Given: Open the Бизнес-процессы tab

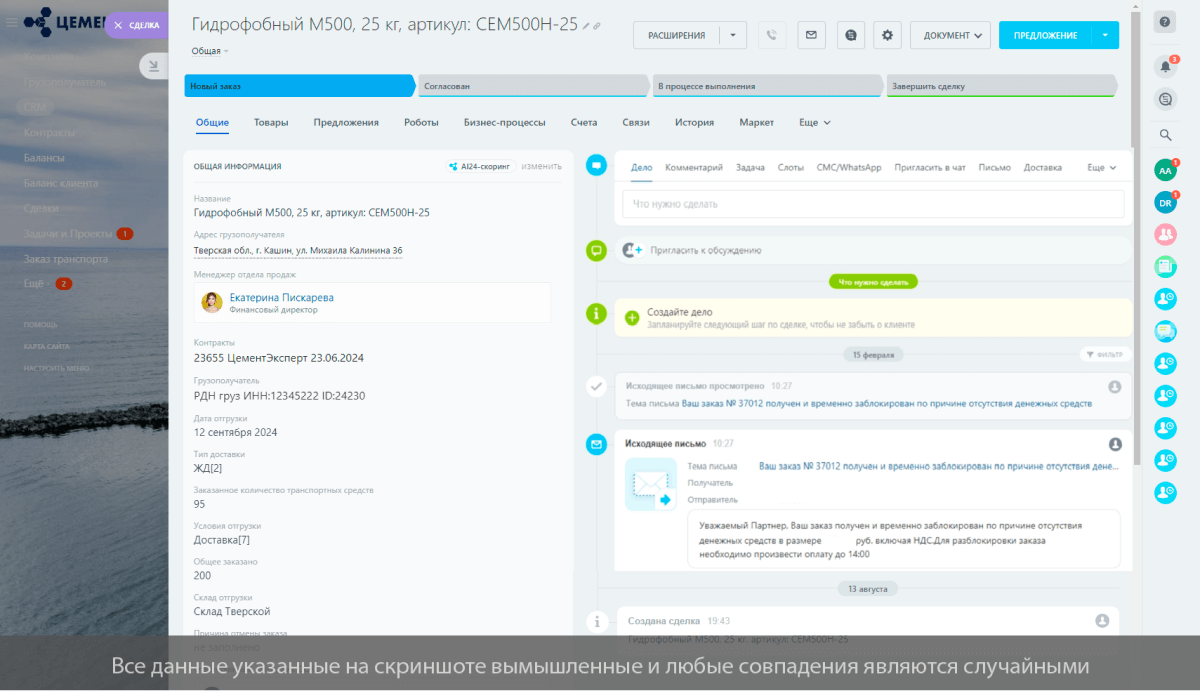Looking at the screenshot, I should tap(505, 122).
